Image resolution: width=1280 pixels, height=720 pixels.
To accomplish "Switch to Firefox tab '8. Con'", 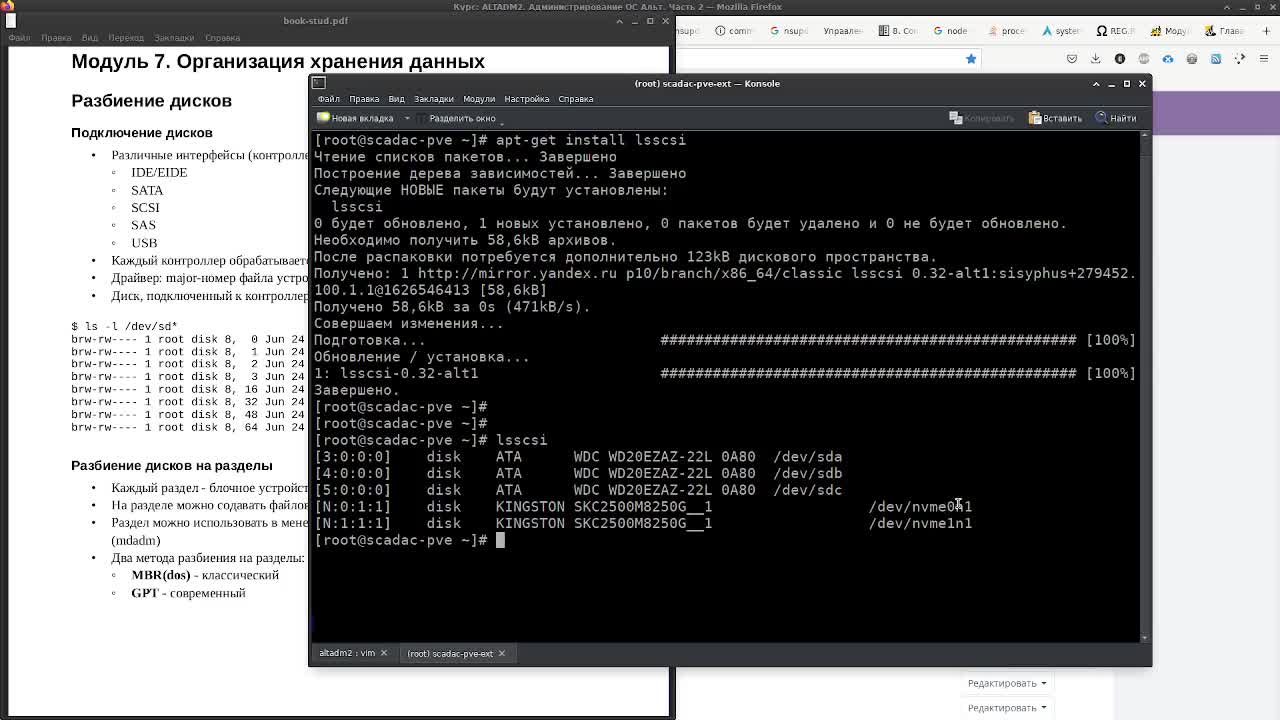I will tap(897, 31).
